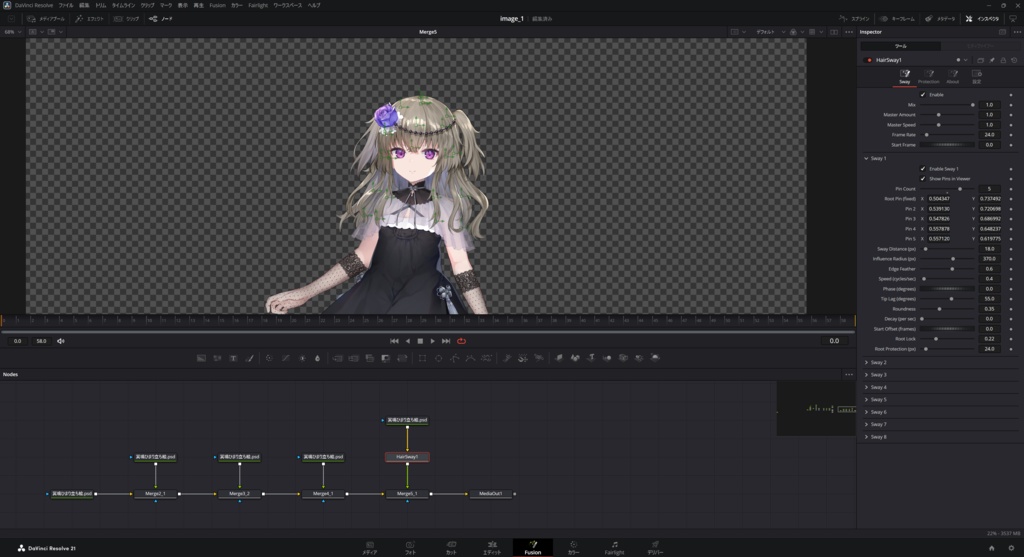Switch to the About tab
Screen dimensions: 1024x557
pos(953,77)
